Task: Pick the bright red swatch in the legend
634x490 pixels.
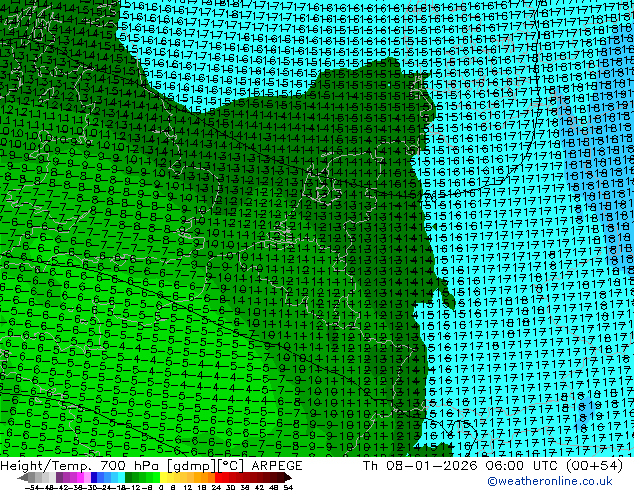Action: click(218, 477)
